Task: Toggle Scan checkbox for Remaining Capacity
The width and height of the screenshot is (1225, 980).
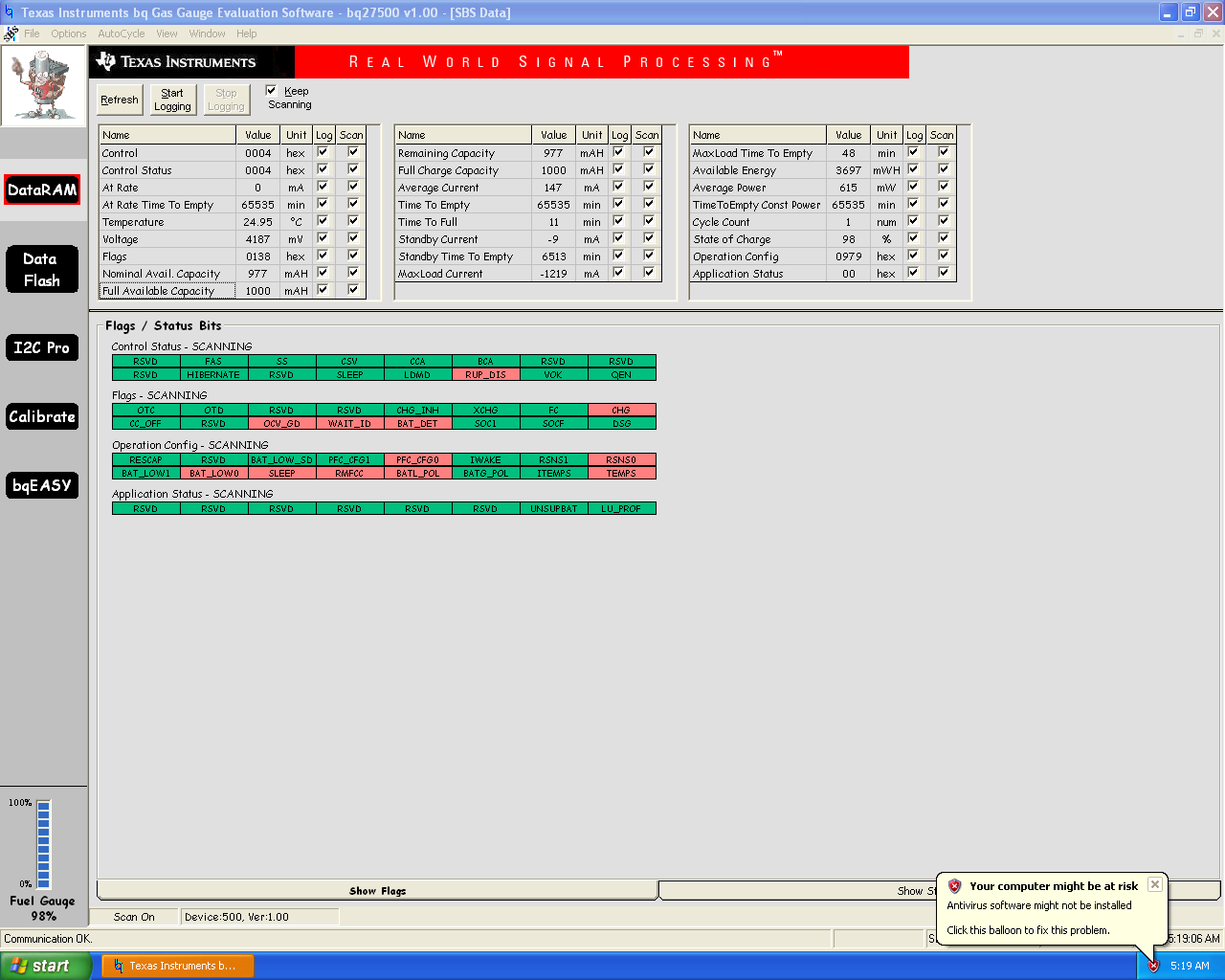Action: (649, 152)
